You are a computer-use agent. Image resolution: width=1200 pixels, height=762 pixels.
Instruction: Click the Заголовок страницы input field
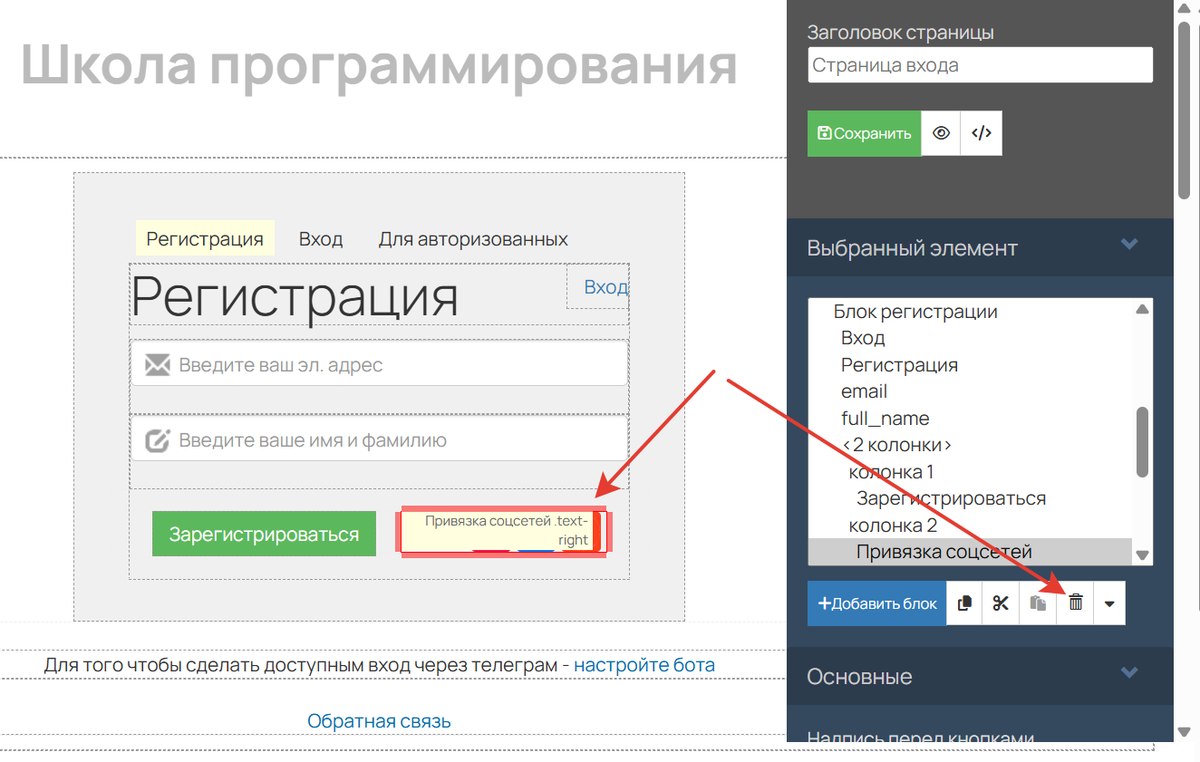tap(980, 65)
